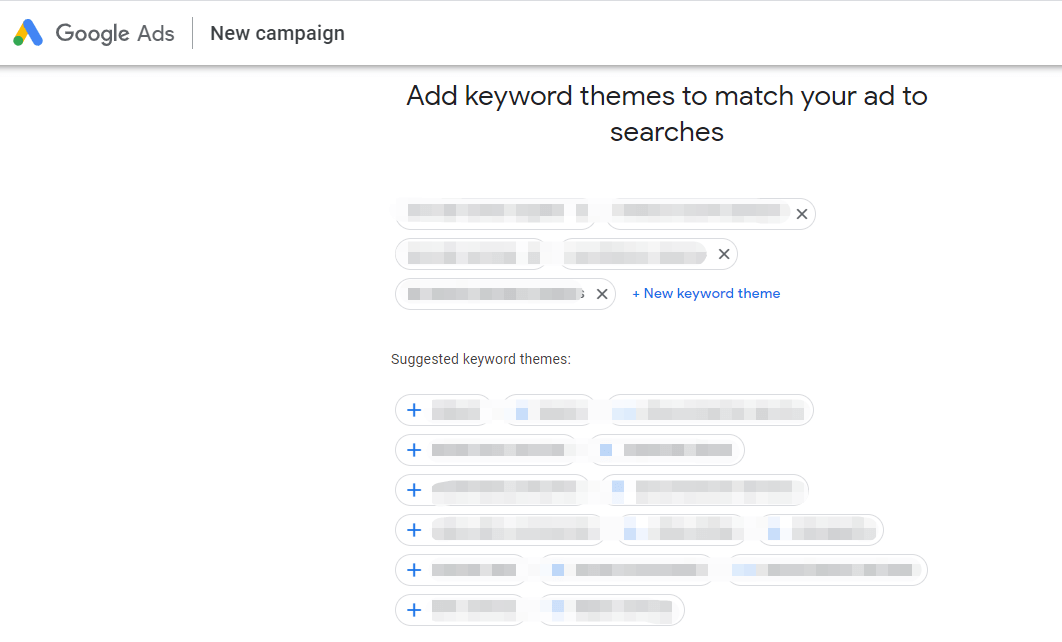
Task: Add the fifth suggested keyword theme
Action: tap(414, 570)
